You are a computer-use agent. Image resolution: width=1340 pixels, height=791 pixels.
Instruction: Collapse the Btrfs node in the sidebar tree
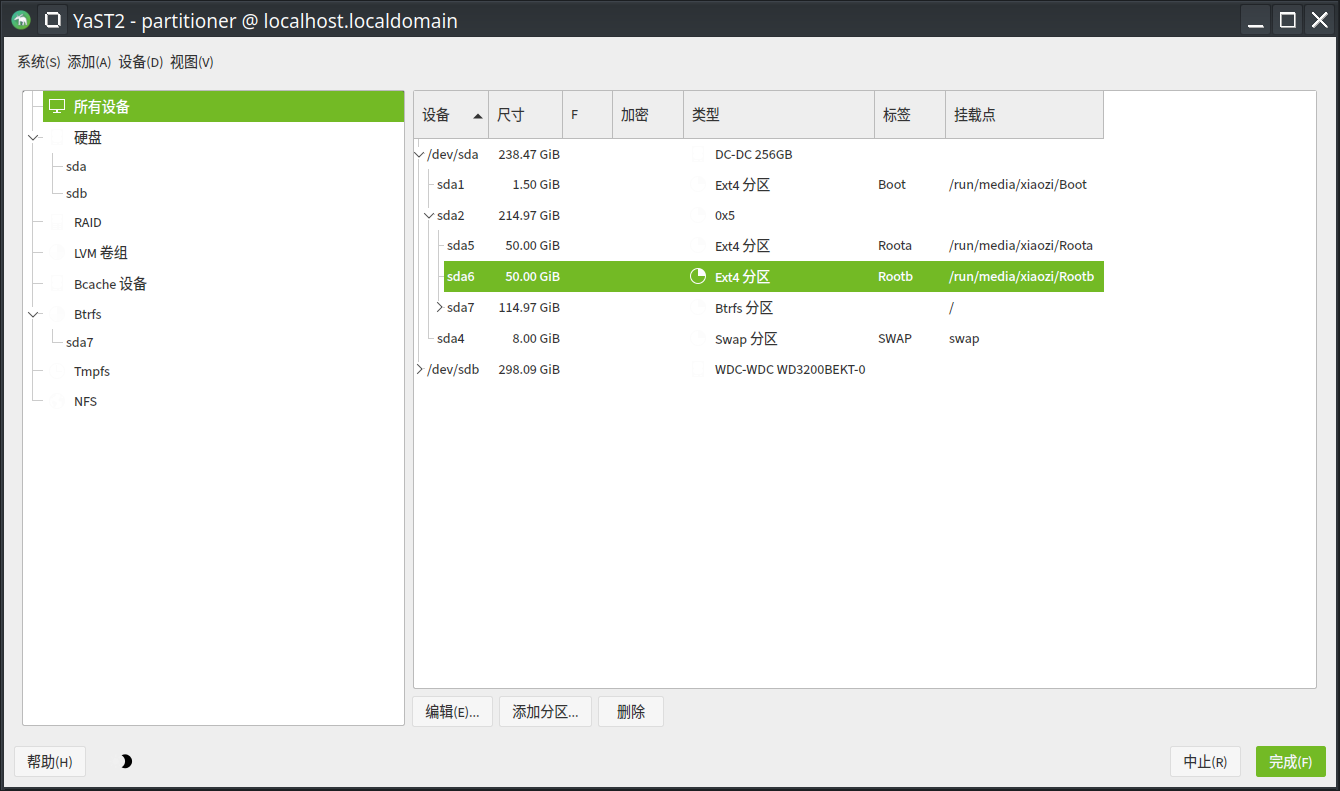click(x=34, y=314)
